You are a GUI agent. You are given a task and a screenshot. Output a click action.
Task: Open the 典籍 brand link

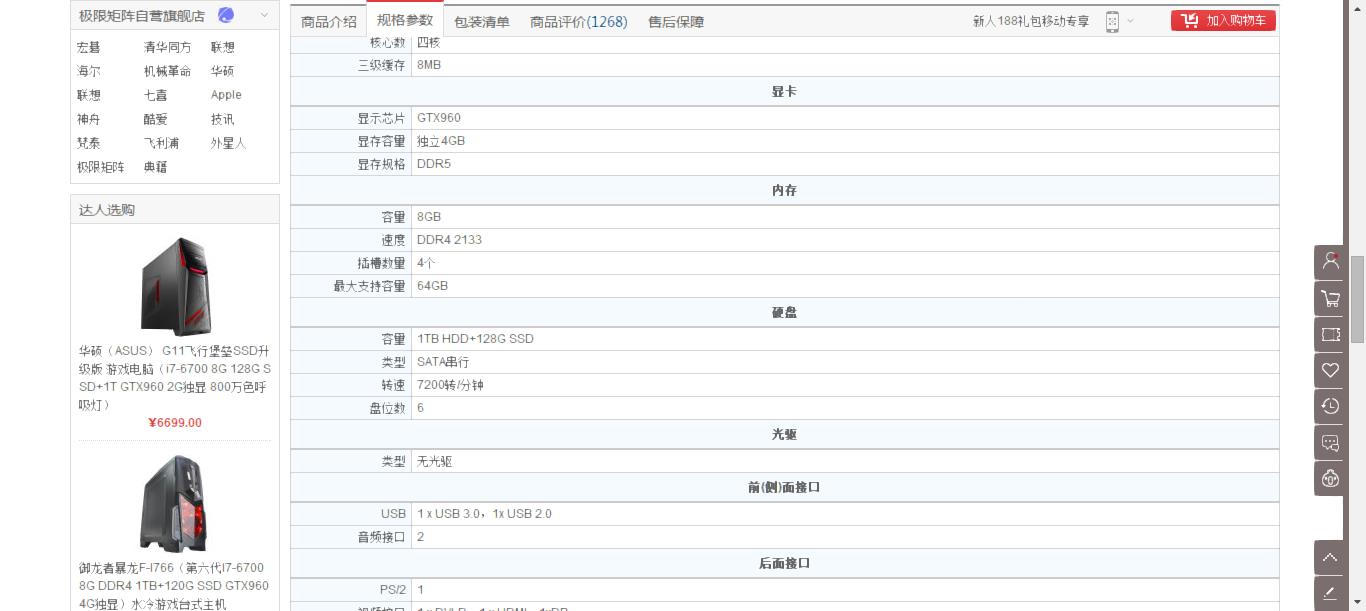[155, 167]
